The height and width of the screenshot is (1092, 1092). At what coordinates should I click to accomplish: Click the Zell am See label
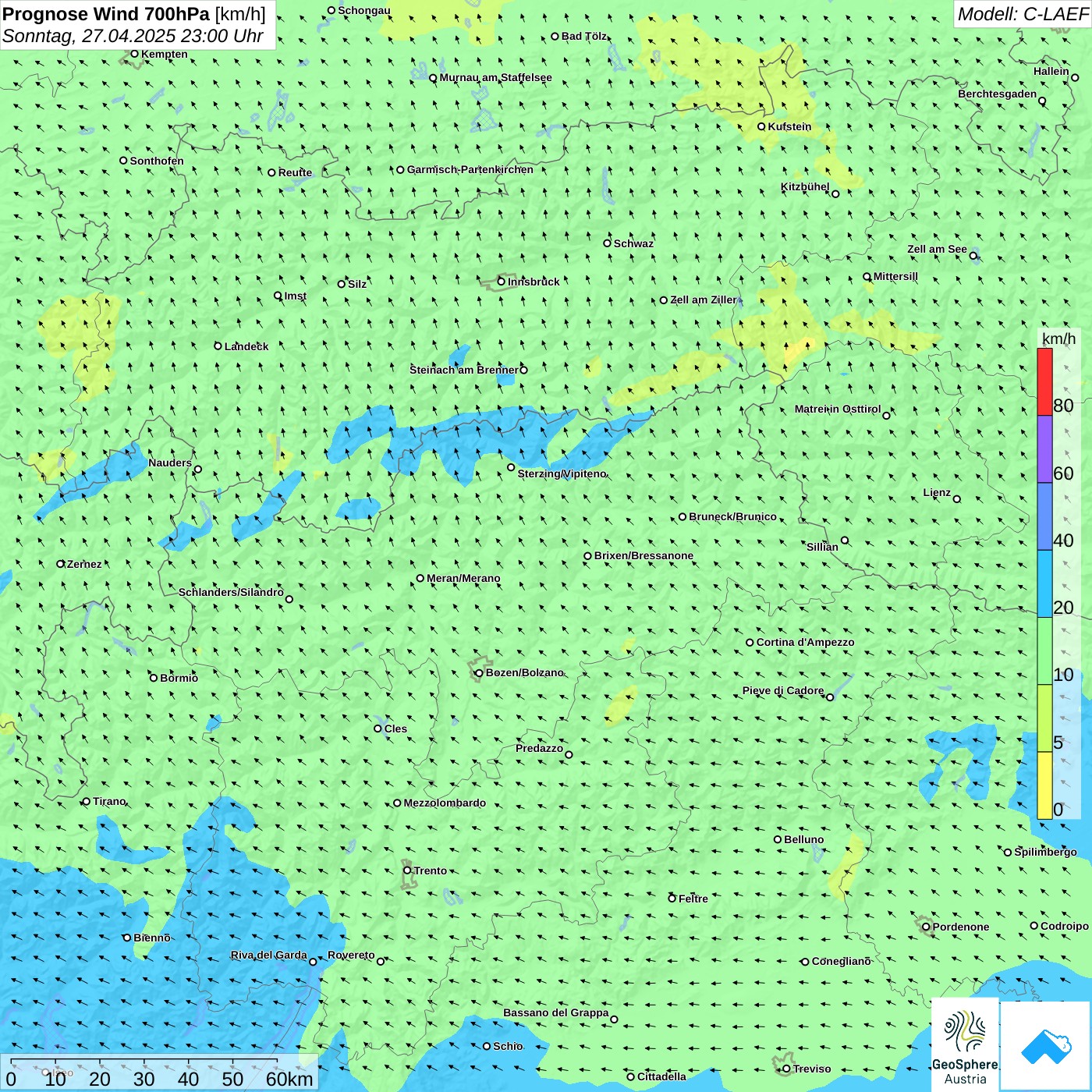click(x=937, y=249)
